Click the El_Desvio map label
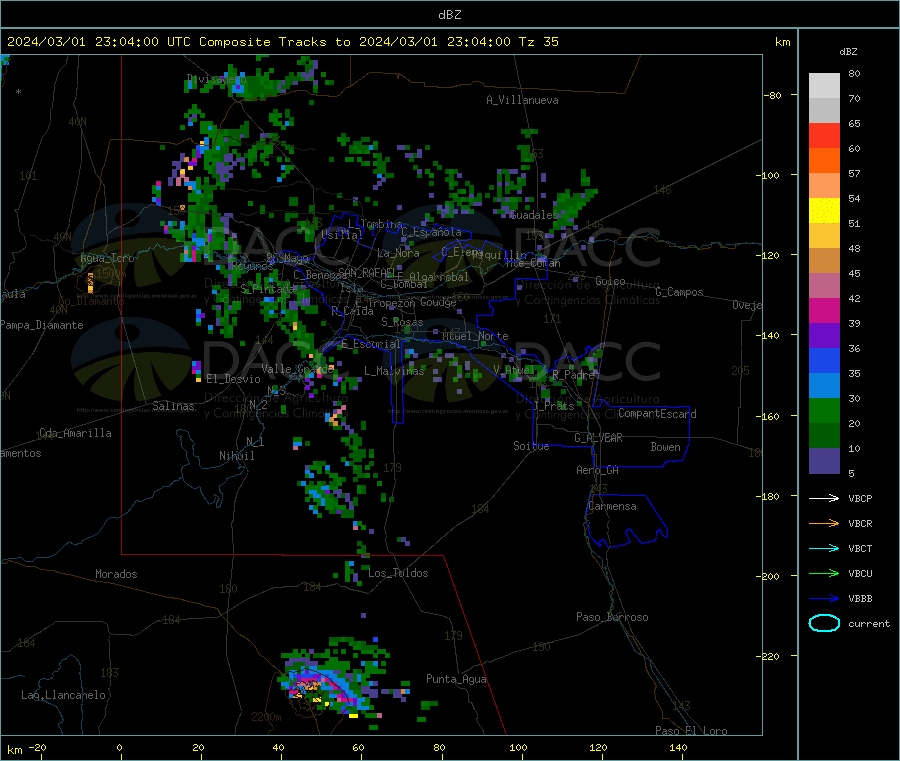Screen dimensions: 900x761 pyautogui.click(x=233, y=379)
